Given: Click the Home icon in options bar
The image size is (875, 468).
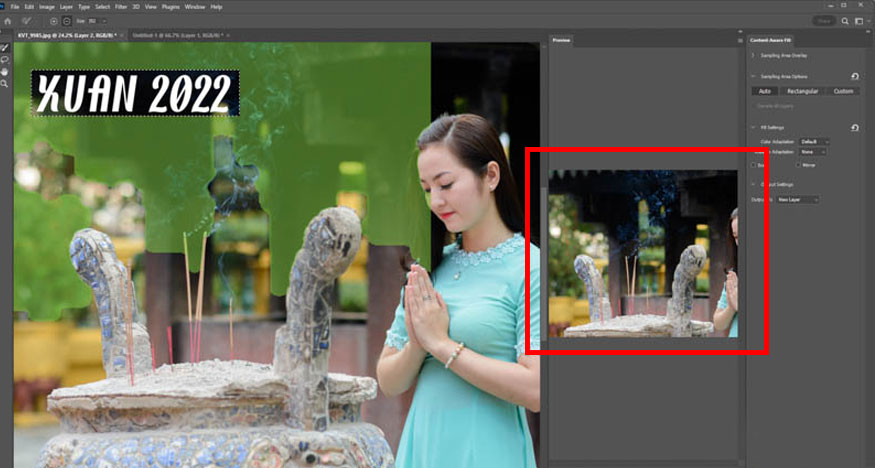Looking at the screenshot, I should [x=8, y=20].
